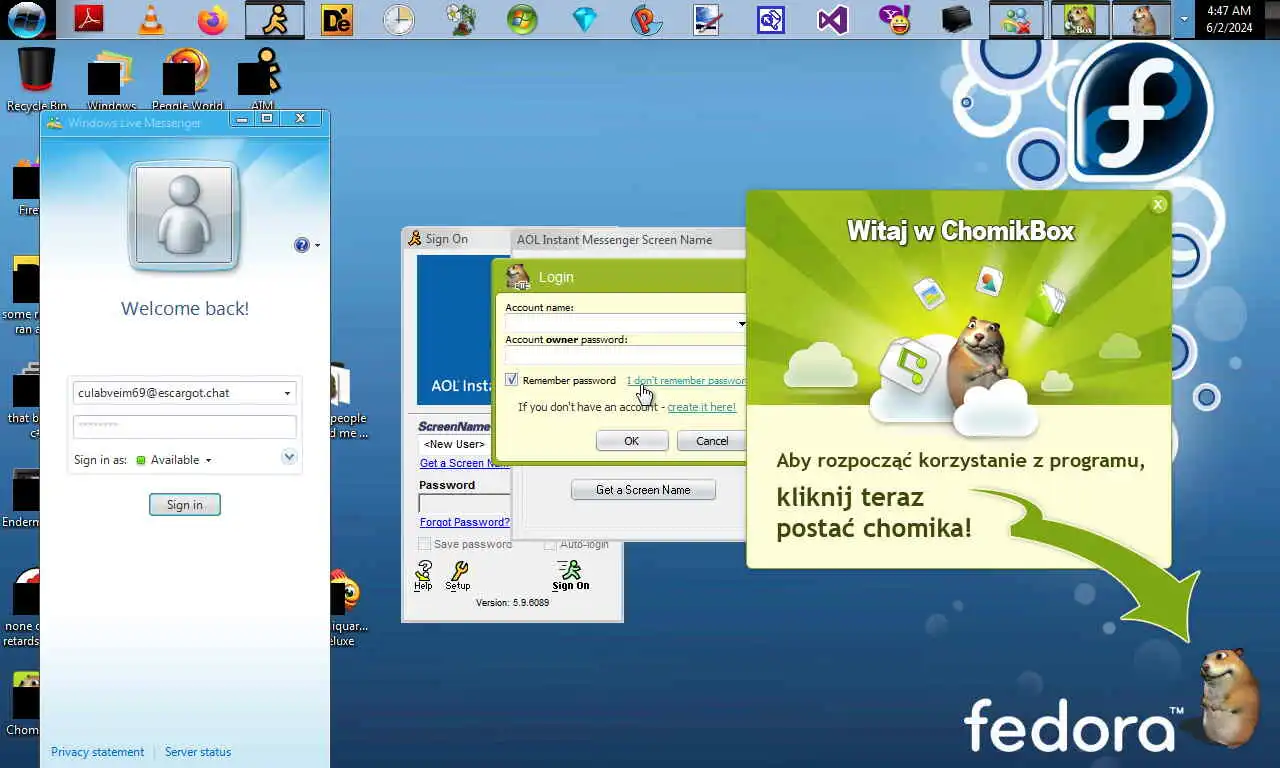Screen dimensions: 1280x768
Task: Switch to ChomikBox taskbar button
Action: point(1080,19)
